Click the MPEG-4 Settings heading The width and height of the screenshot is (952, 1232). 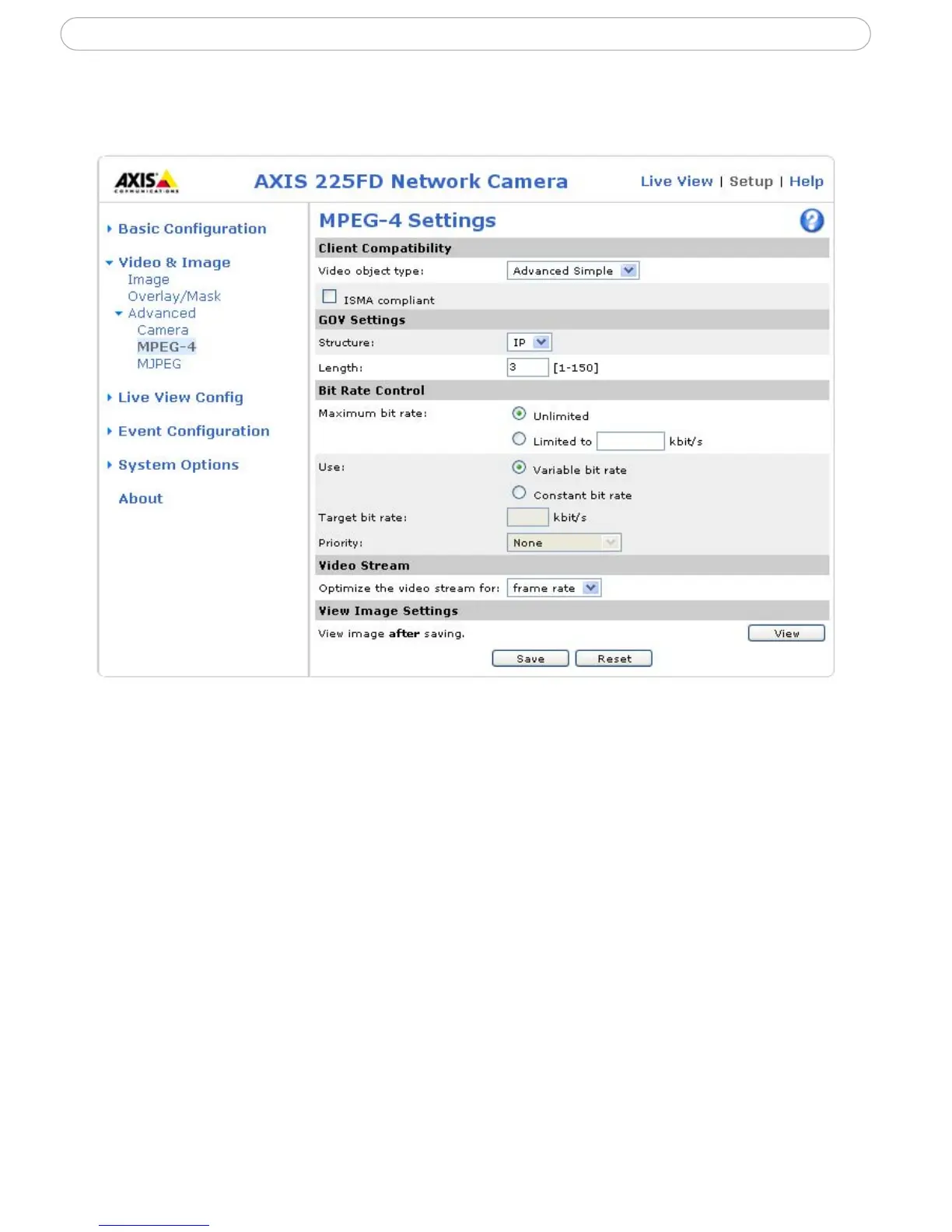pyautogui.click(x=408, y=221)
